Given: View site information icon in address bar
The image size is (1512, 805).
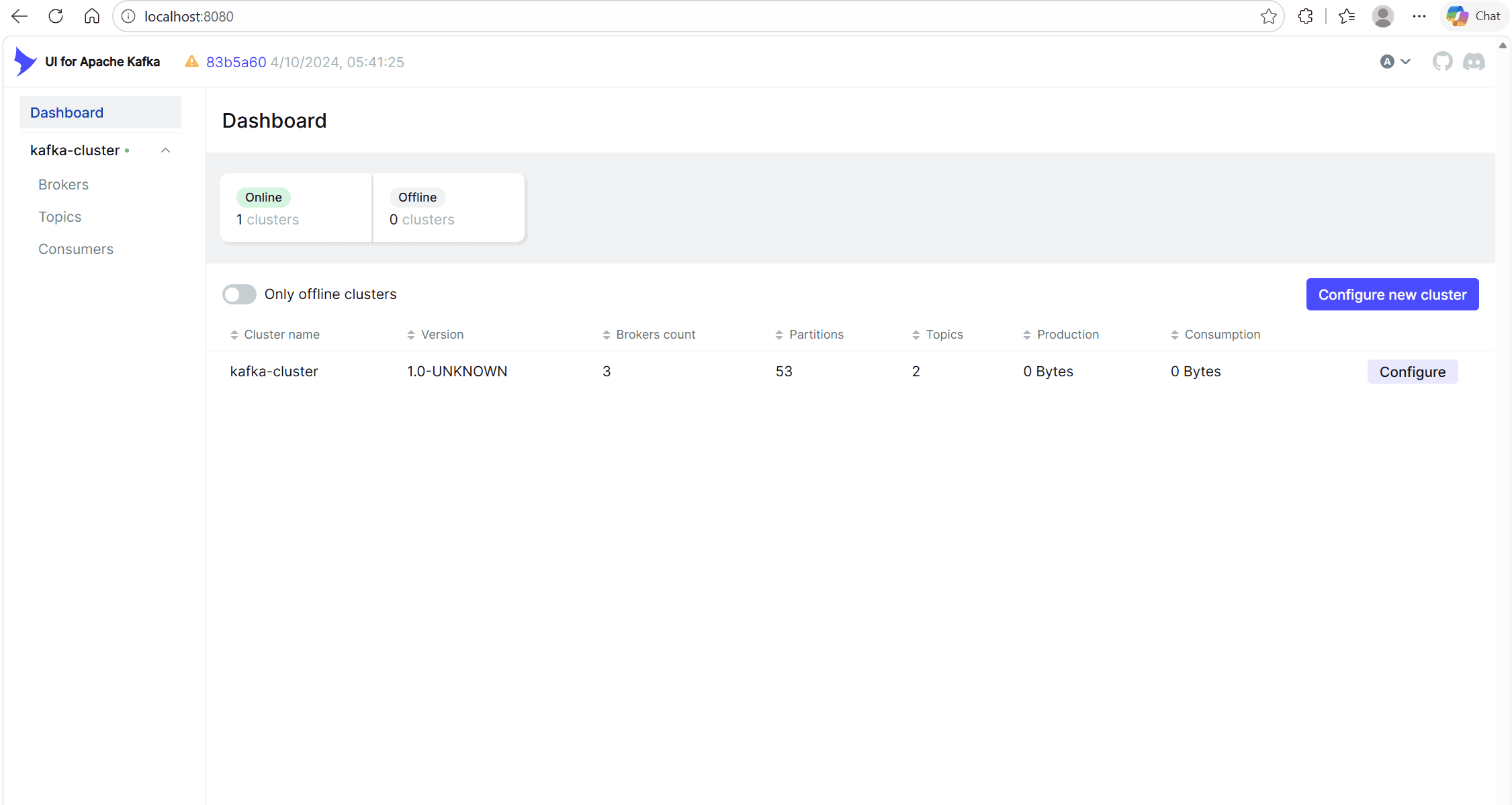Looking at the screenshot, I should [128, 16].
